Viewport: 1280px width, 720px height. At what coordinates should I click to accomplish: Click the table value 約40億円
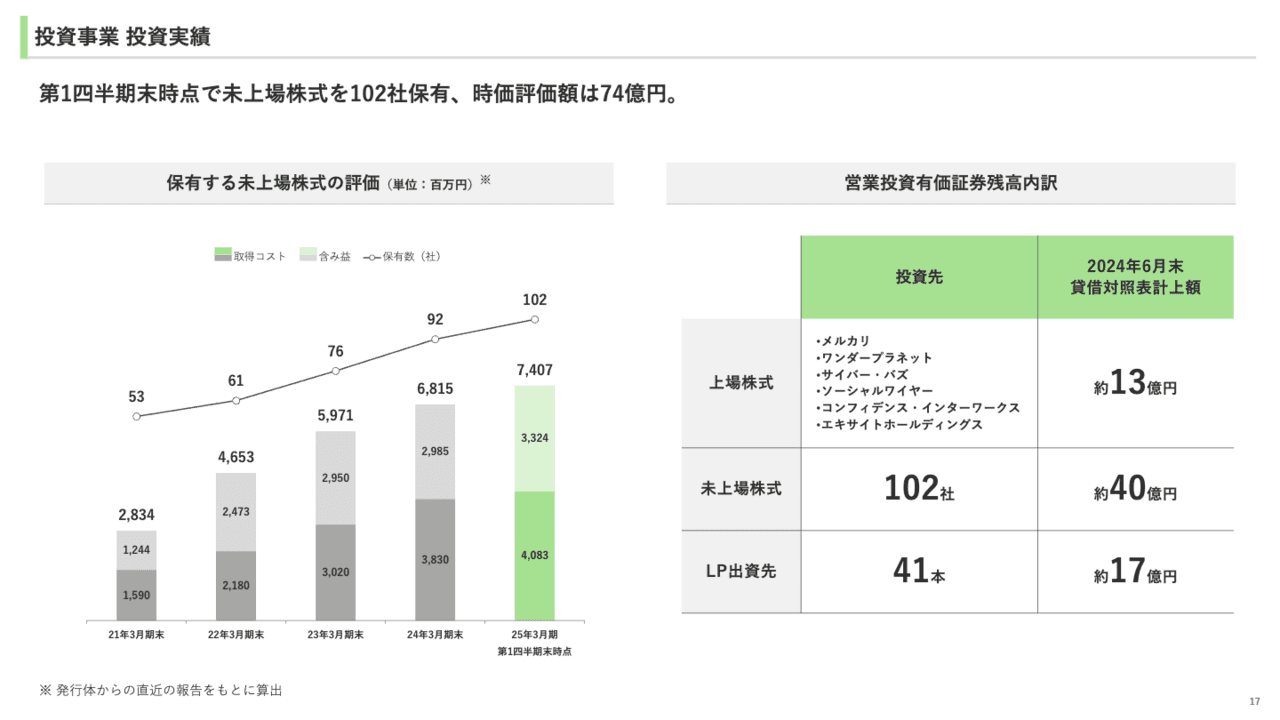(x=1135, y=490)
